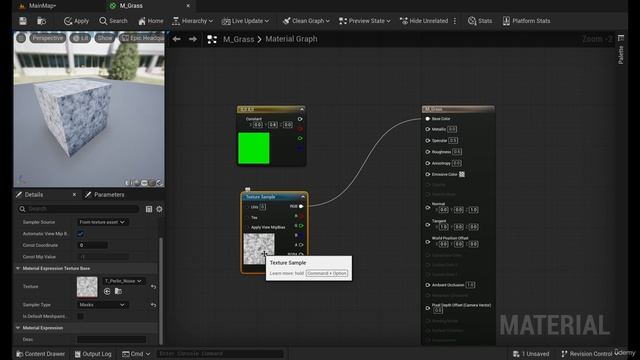This screenshot has height=360, width=640.
Task: Click the Desc text field
Action: (x=111, y=339)
